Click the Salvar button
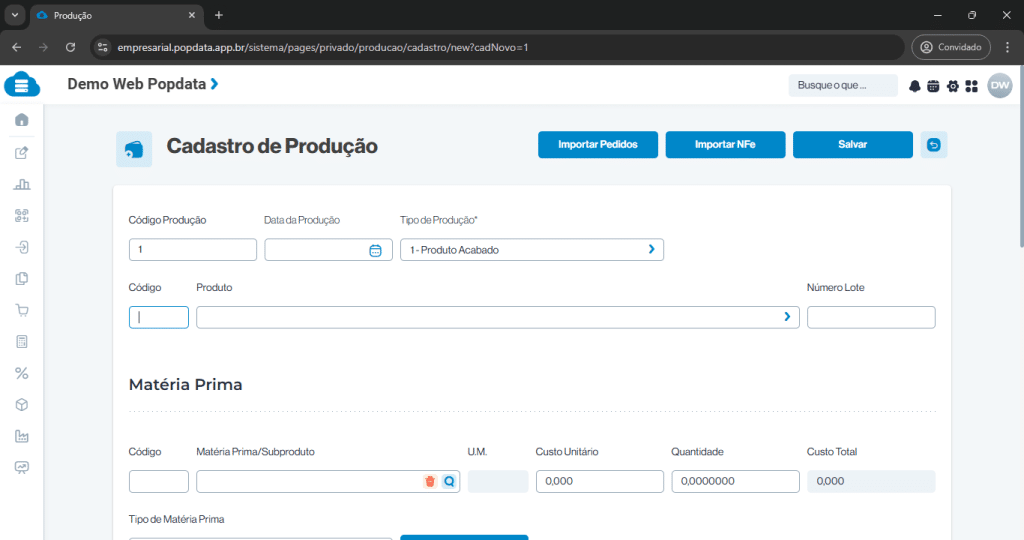 tap(852, 145)
